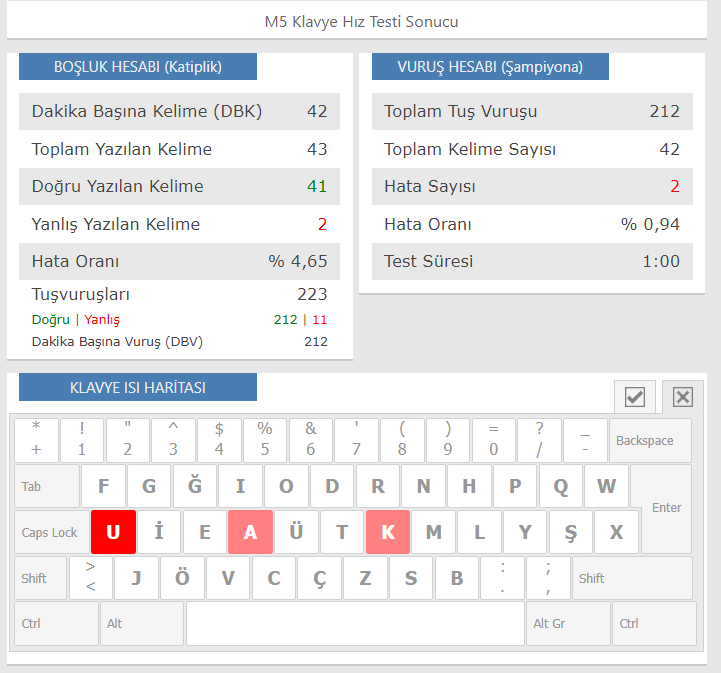Click the Toplam Yazılan Kelime row
The height and width of the screenshot is (673, 721).
(179, 149)
